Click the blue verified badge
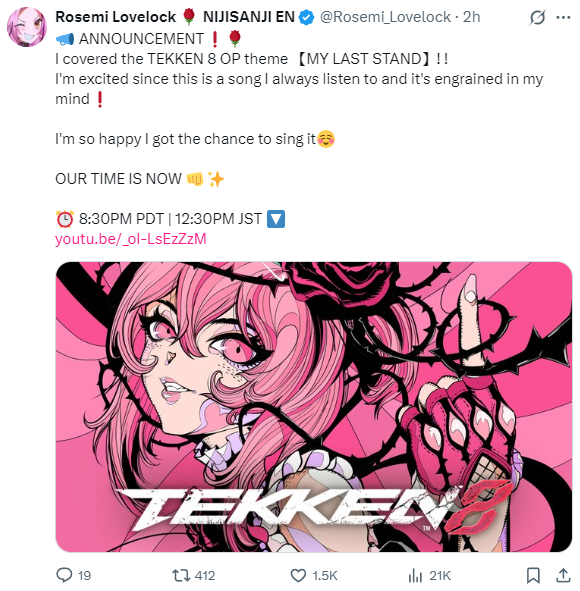 (x=307, y=17)
